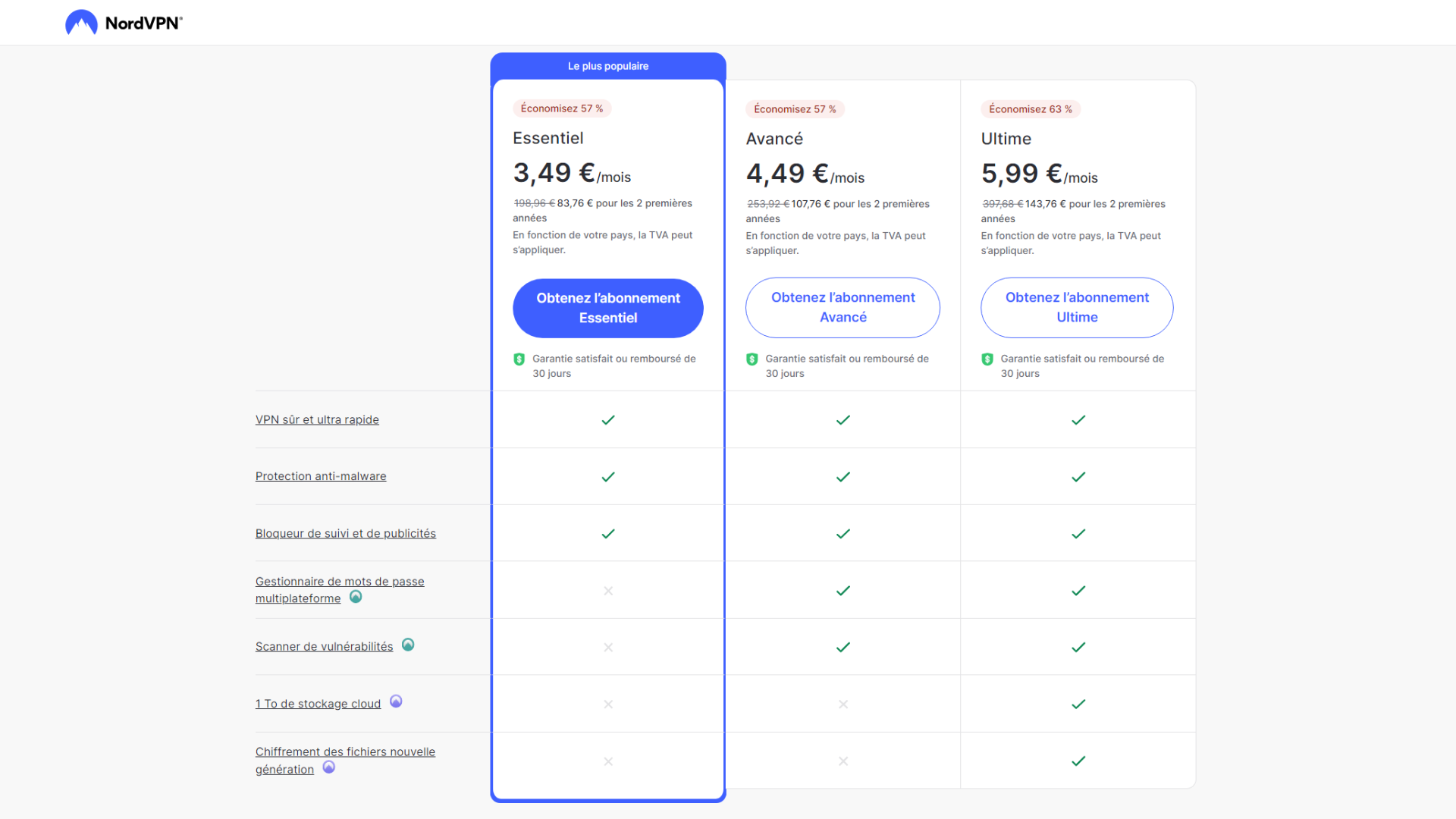Click Obtenez l'abonnement Ultime button
The image size is (1456, 819).
tap(1077, 308)
